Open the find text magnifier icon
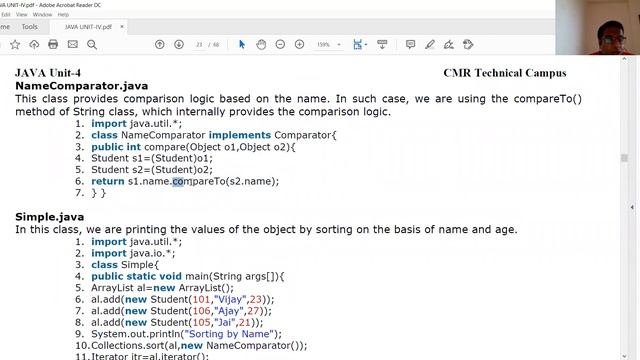 92,44
